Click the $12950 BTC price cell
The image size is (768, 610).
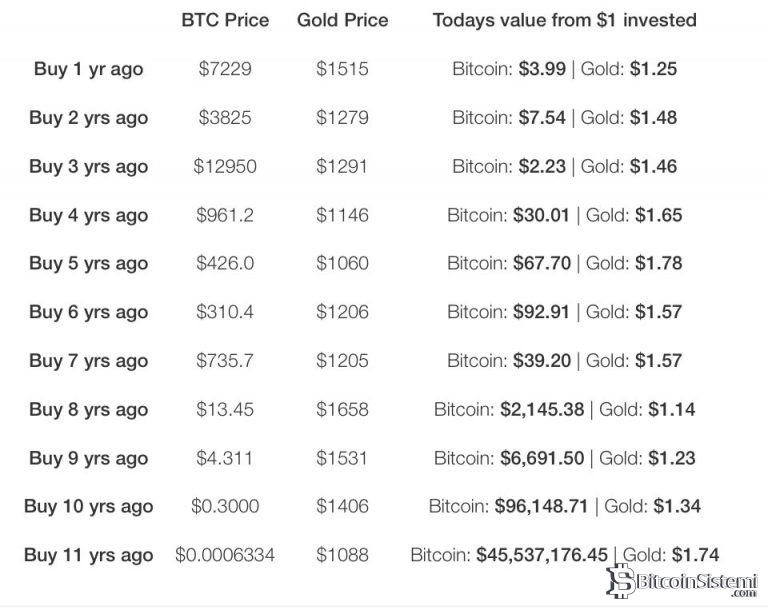point(225,167)
